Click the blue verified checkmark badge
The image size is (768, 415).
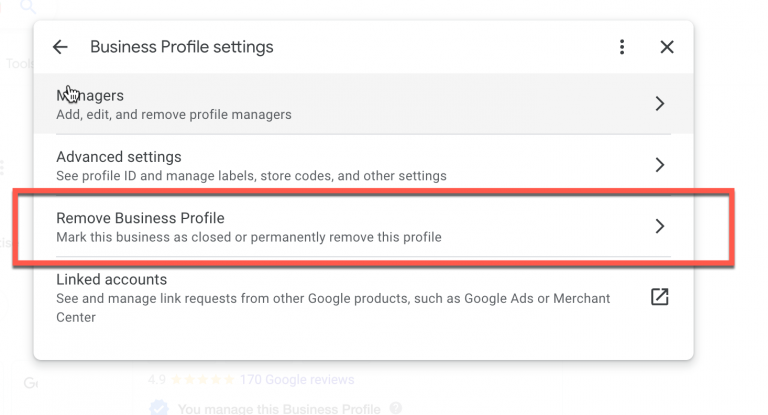pyautogui.click(x=158, y=408)
